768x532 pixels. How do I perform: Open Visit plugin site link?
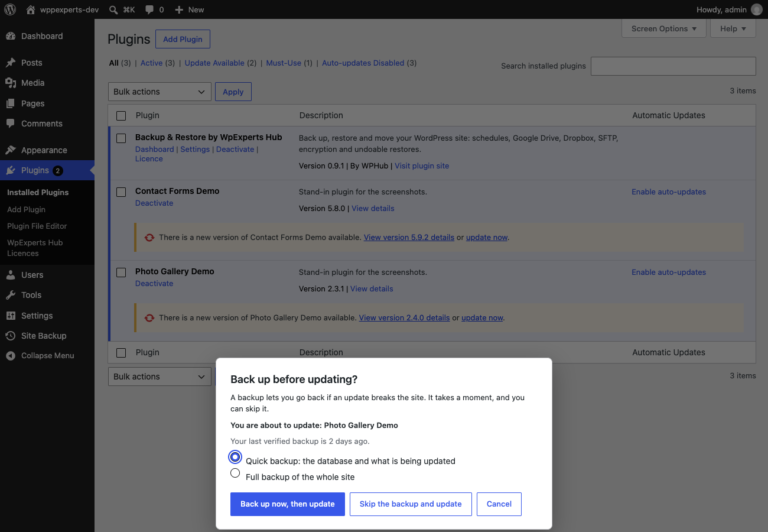(422, 166)
